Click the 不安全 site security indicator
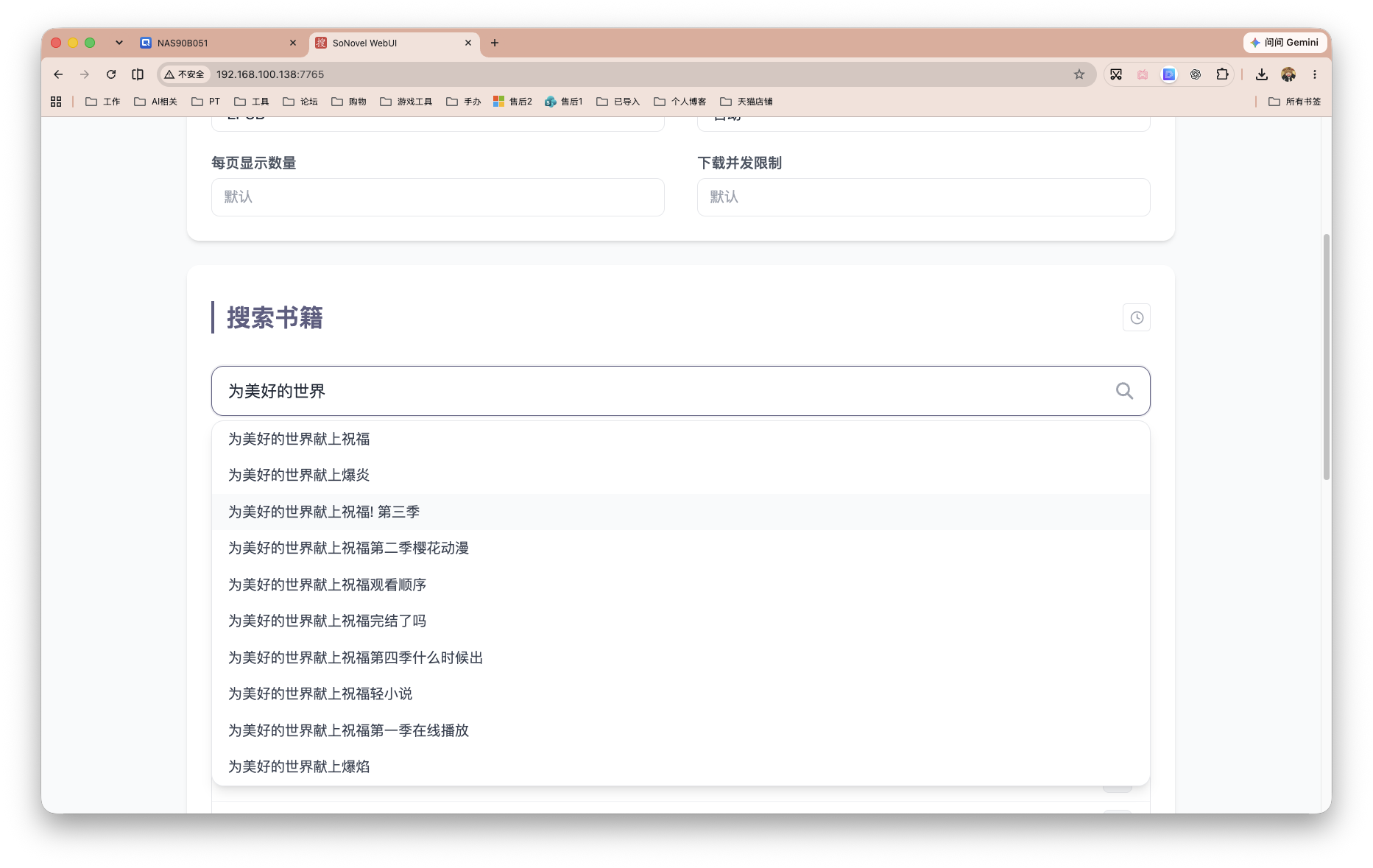Image resolution: width=1373 pixels, height=868 pixels. coord(185,74)
